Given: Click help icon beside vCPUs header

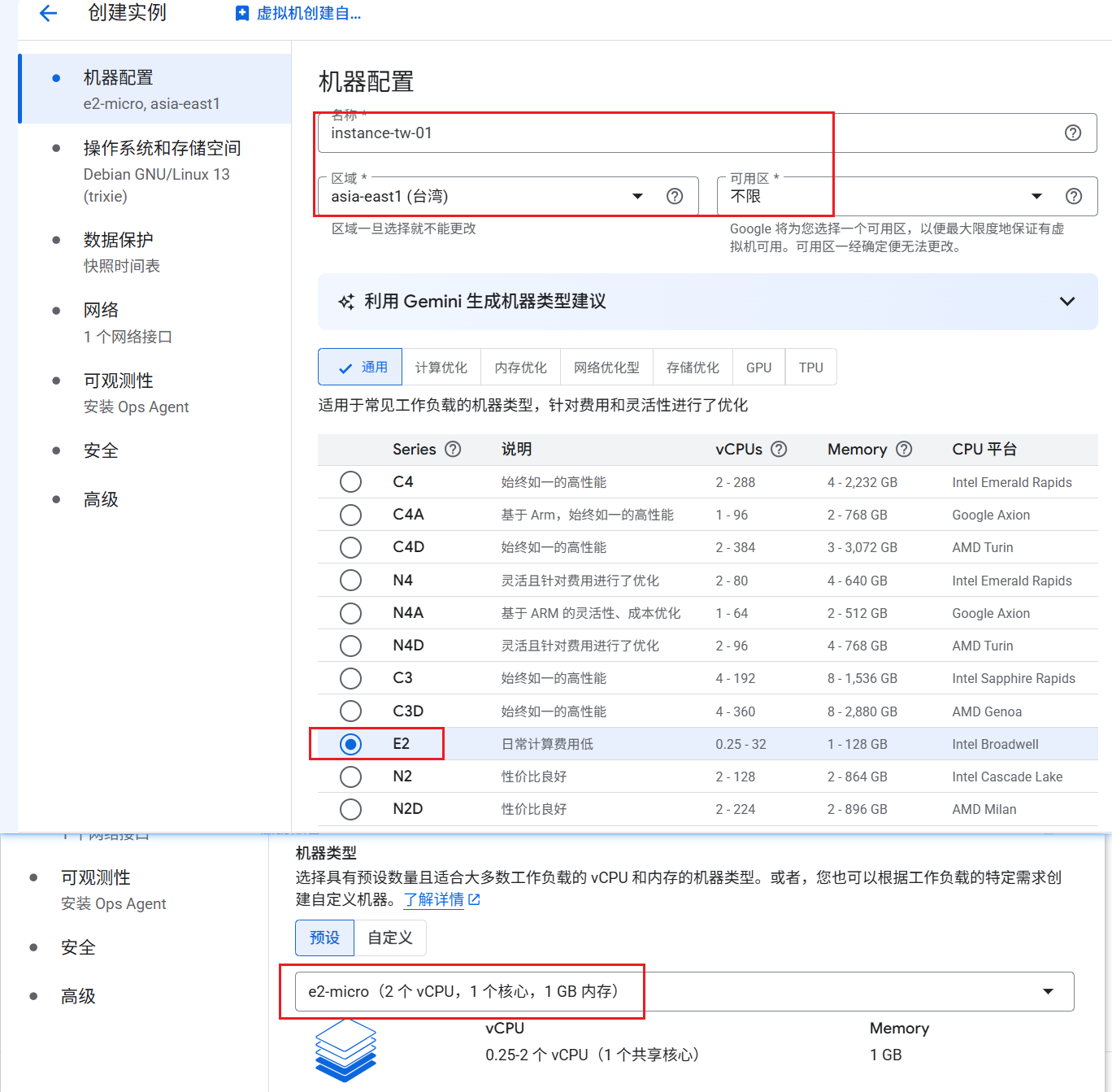Looking at the screenshot, I should pyautogui.click(x=779, y=449).
